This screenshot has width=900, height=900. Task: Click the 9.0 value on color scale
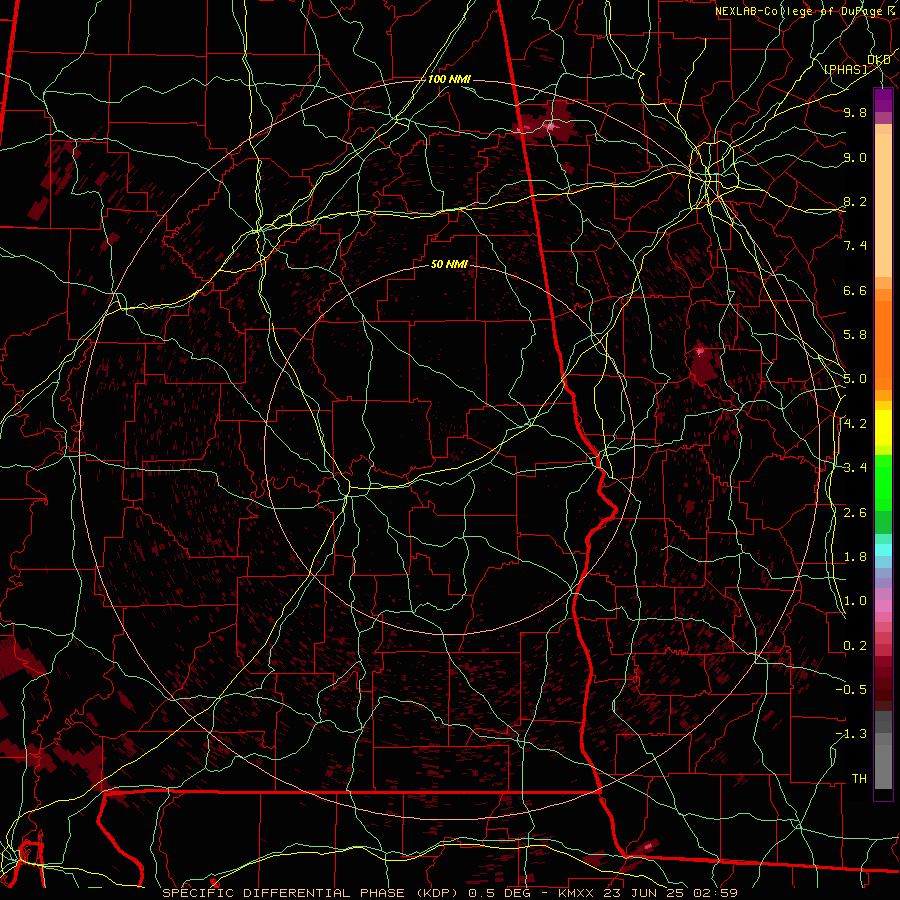tap(855, 157)
